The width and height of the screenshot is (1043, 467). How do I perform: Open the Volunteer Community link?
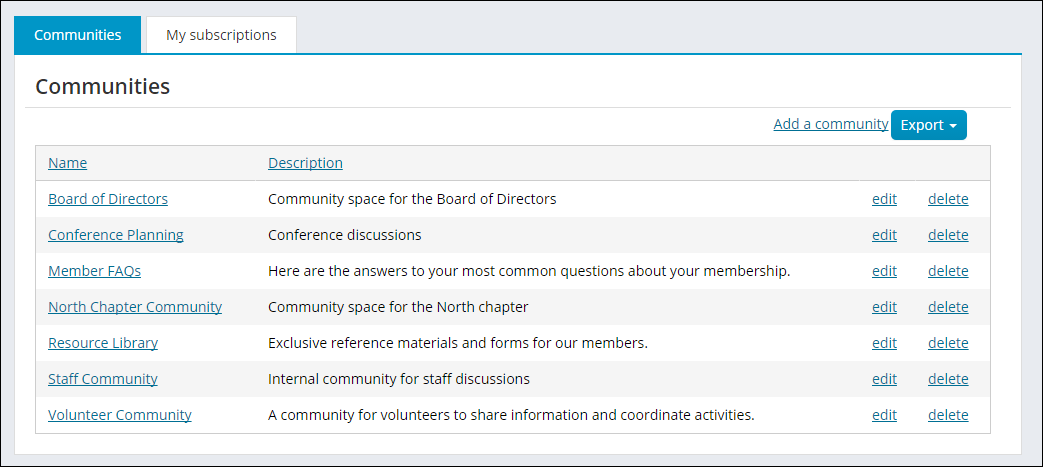[x=120, y=414]
